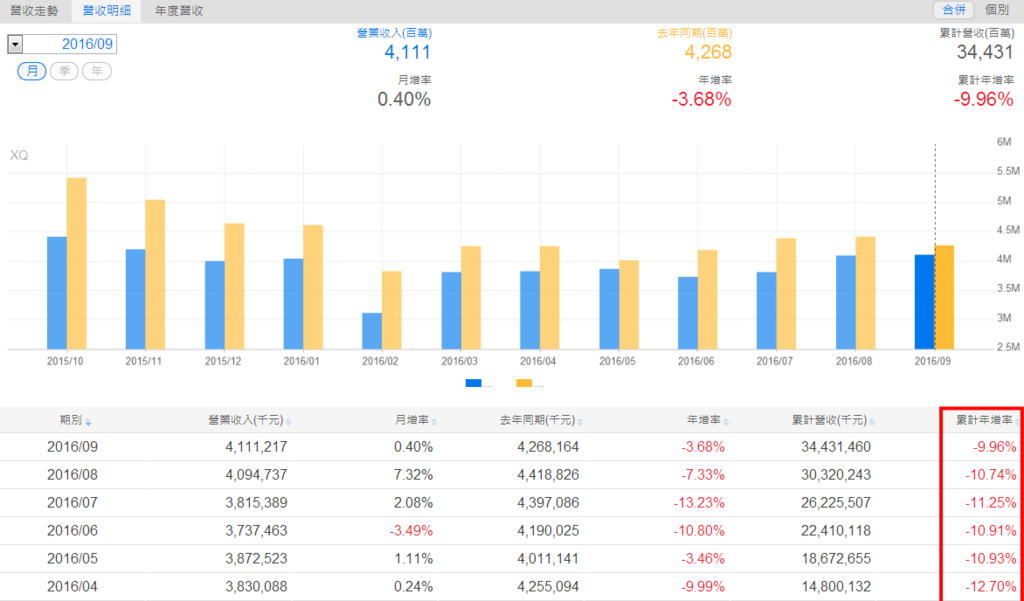Switch to 合併 view
Viewport: 1024px width, 601px height.
point(954,10)
